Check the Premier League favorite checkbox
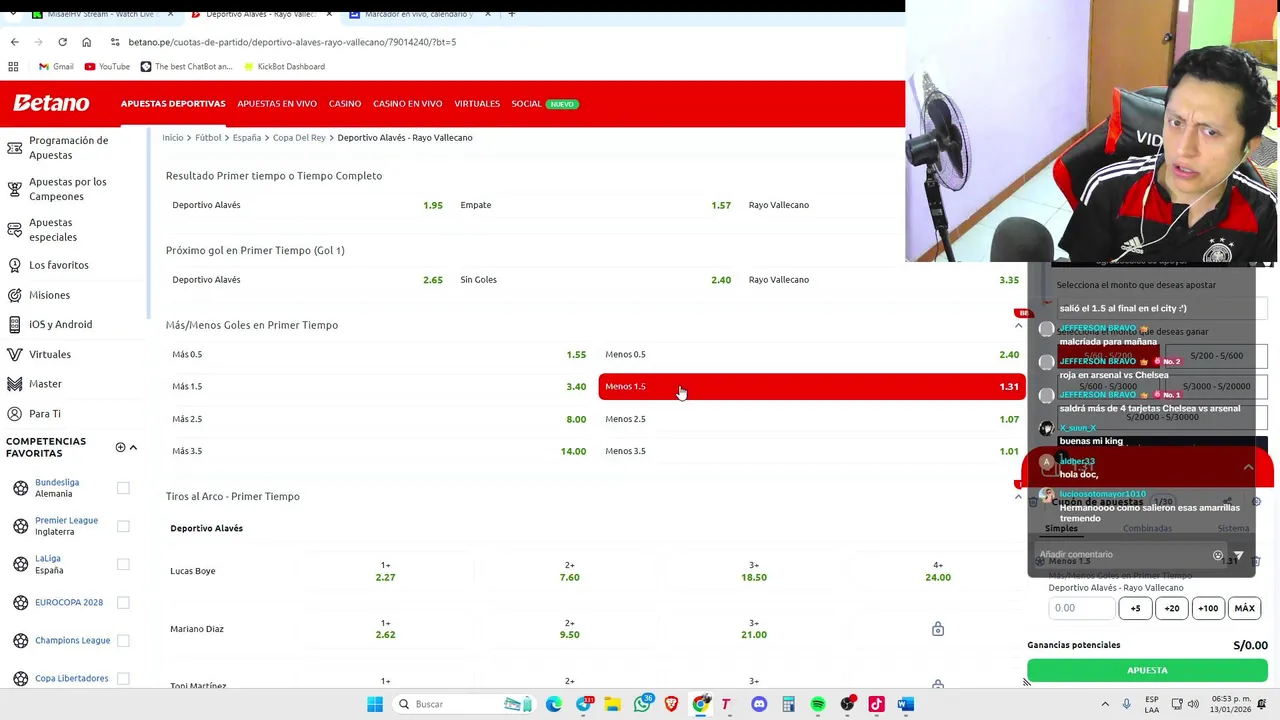Image resolution: width=1280 pixels, height=720 pixels. 123,526
